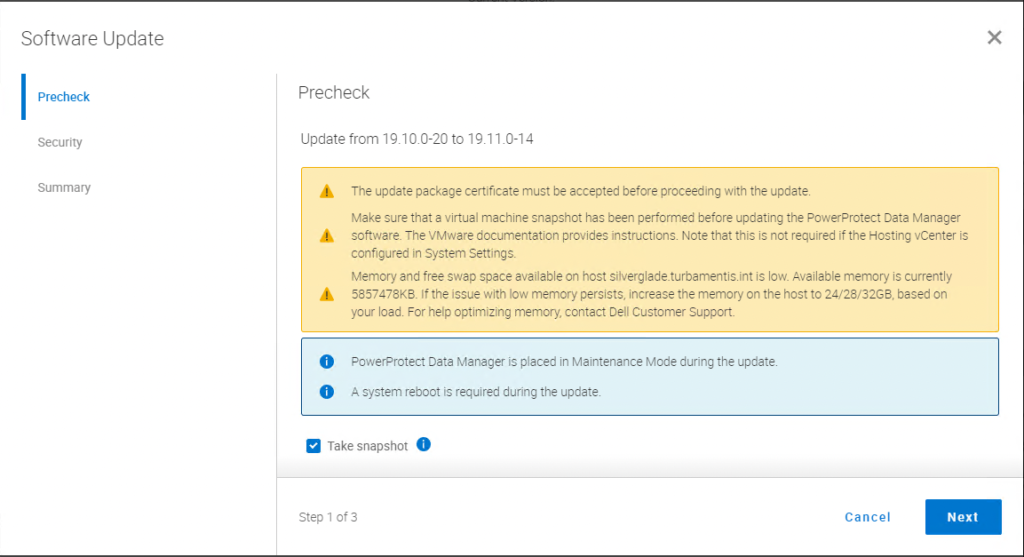Click the system reboot required message

pyautogui.click(x=475, y=392)
